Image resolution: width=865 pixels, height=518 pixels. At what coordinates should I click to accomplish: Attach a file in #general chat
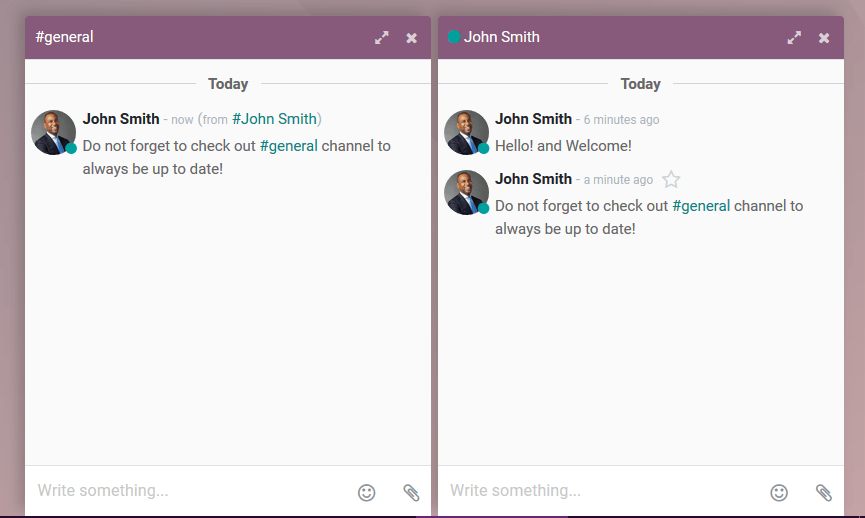pyautogui.click(x=411, y=492)
